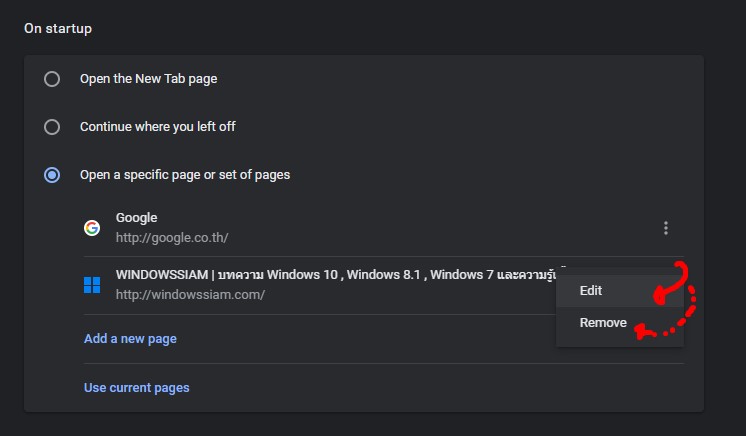Click the http://windowssiam.com/ URL text

point(190,295)
